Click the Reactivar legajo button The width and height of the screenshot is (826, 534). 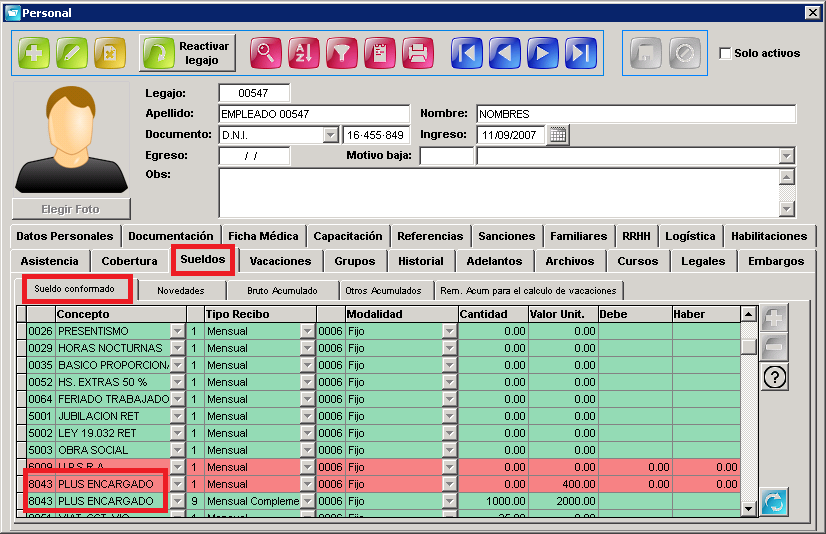(188, 53)
